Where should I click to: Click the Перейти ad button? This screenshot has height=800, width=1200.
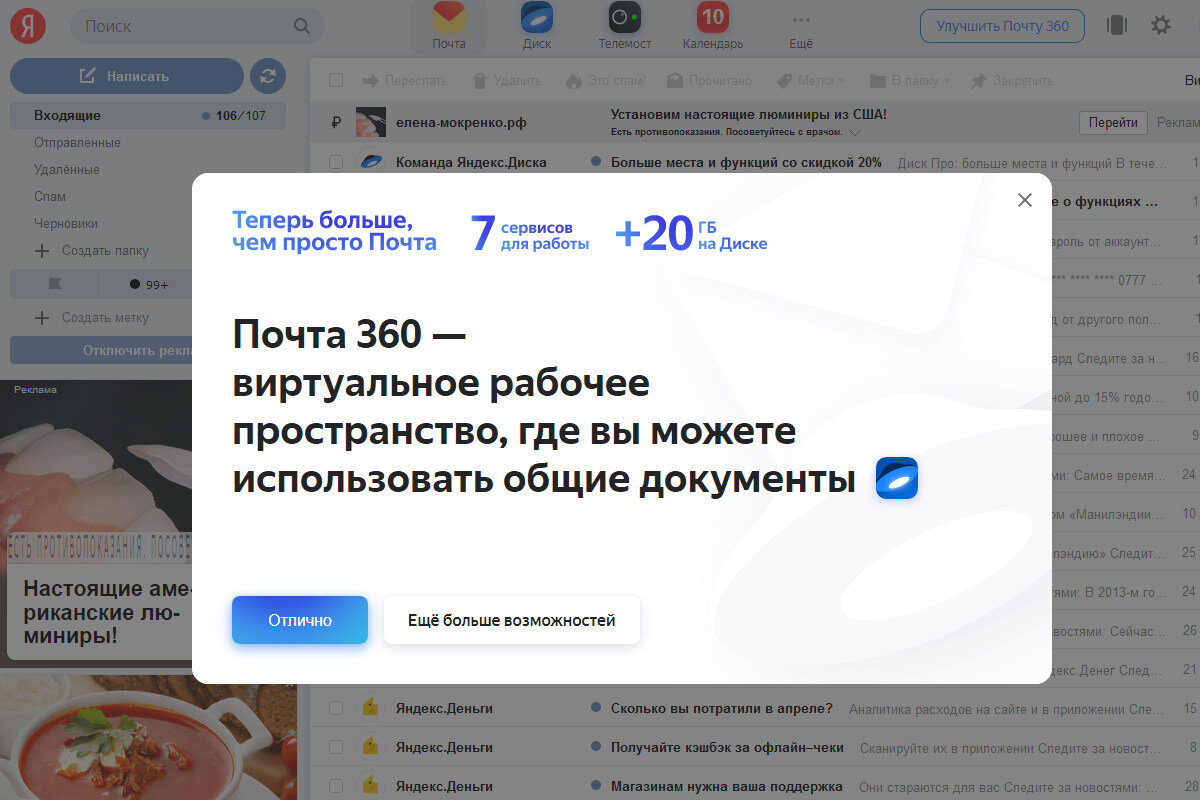(1113, 123)
